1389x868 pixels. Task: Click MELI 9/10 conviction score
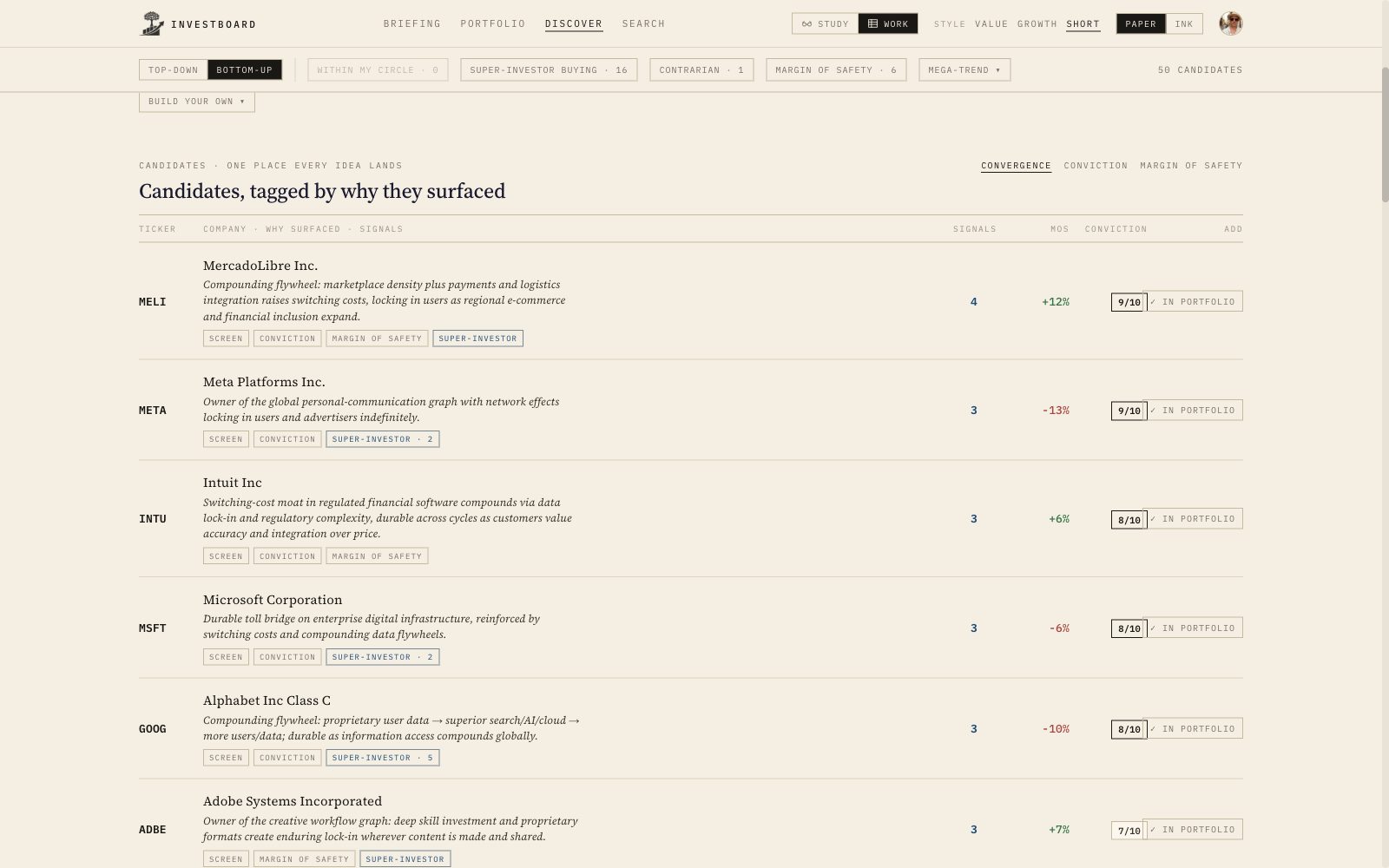(x=1129, y=302)
